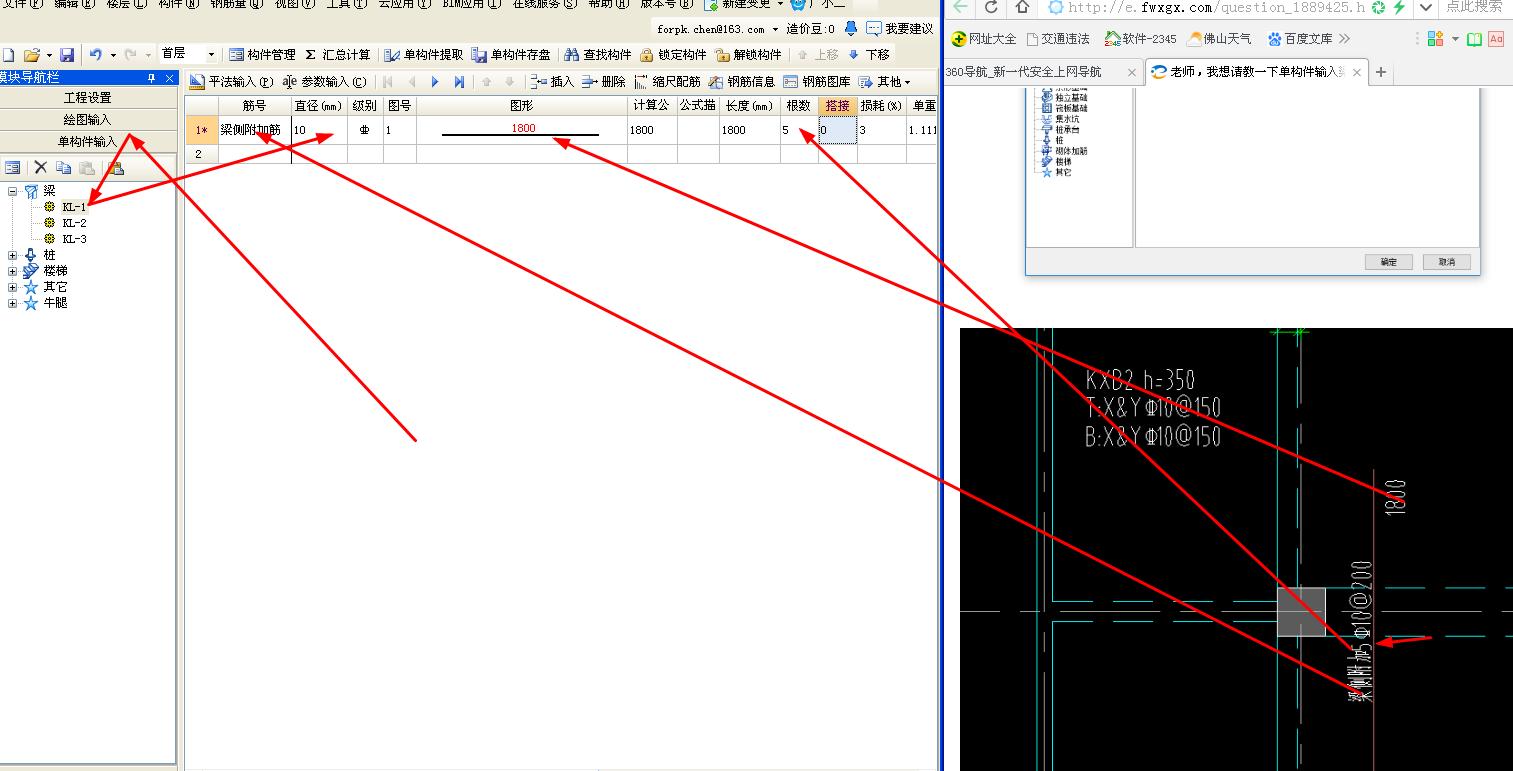Expand the 楼梯 tree node
Image resolution: width=1513 pixels, height=771 pixels.
(12, 271)
